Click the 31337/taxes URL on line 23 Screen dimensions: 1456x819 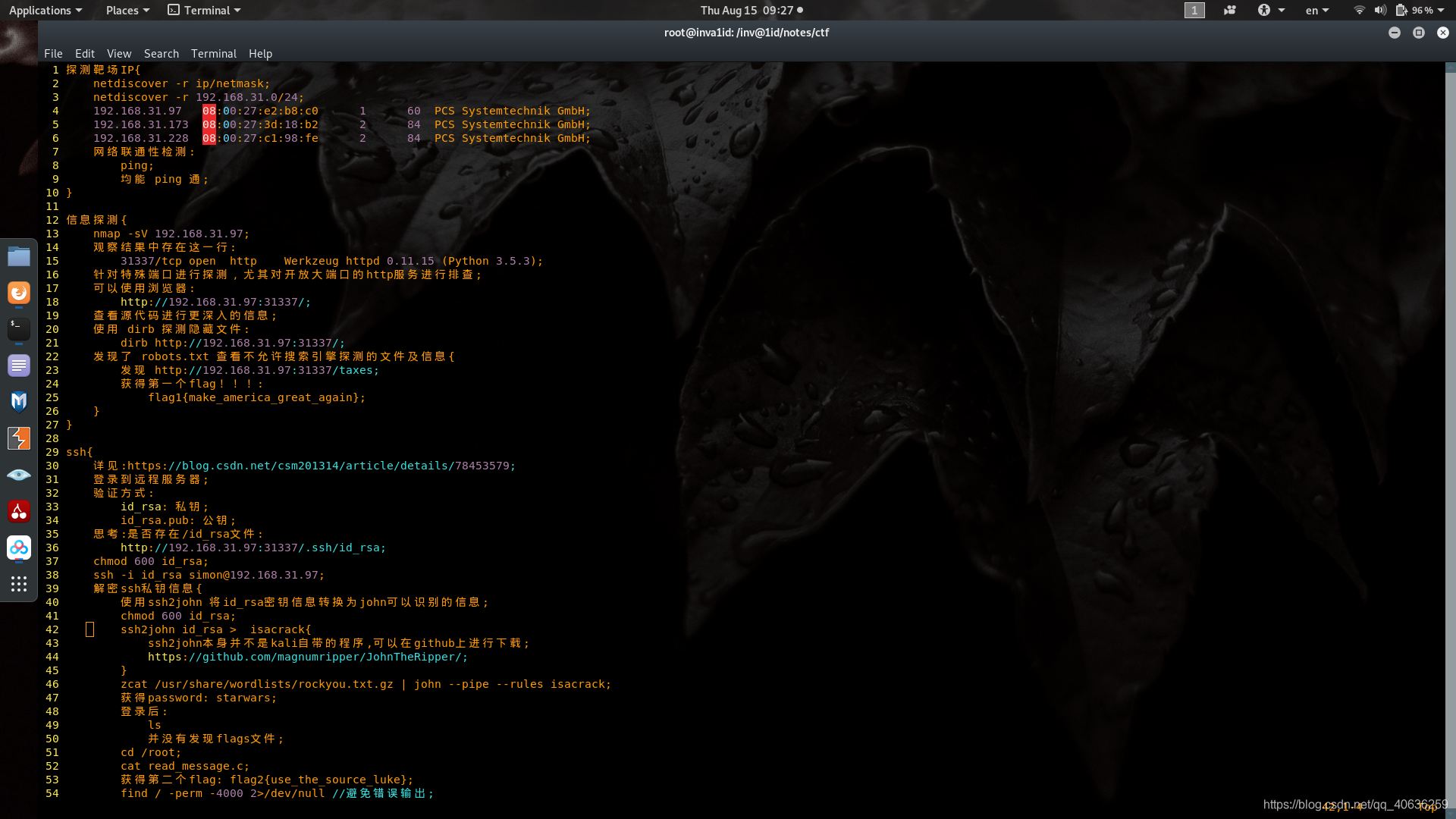click(267, 370)
